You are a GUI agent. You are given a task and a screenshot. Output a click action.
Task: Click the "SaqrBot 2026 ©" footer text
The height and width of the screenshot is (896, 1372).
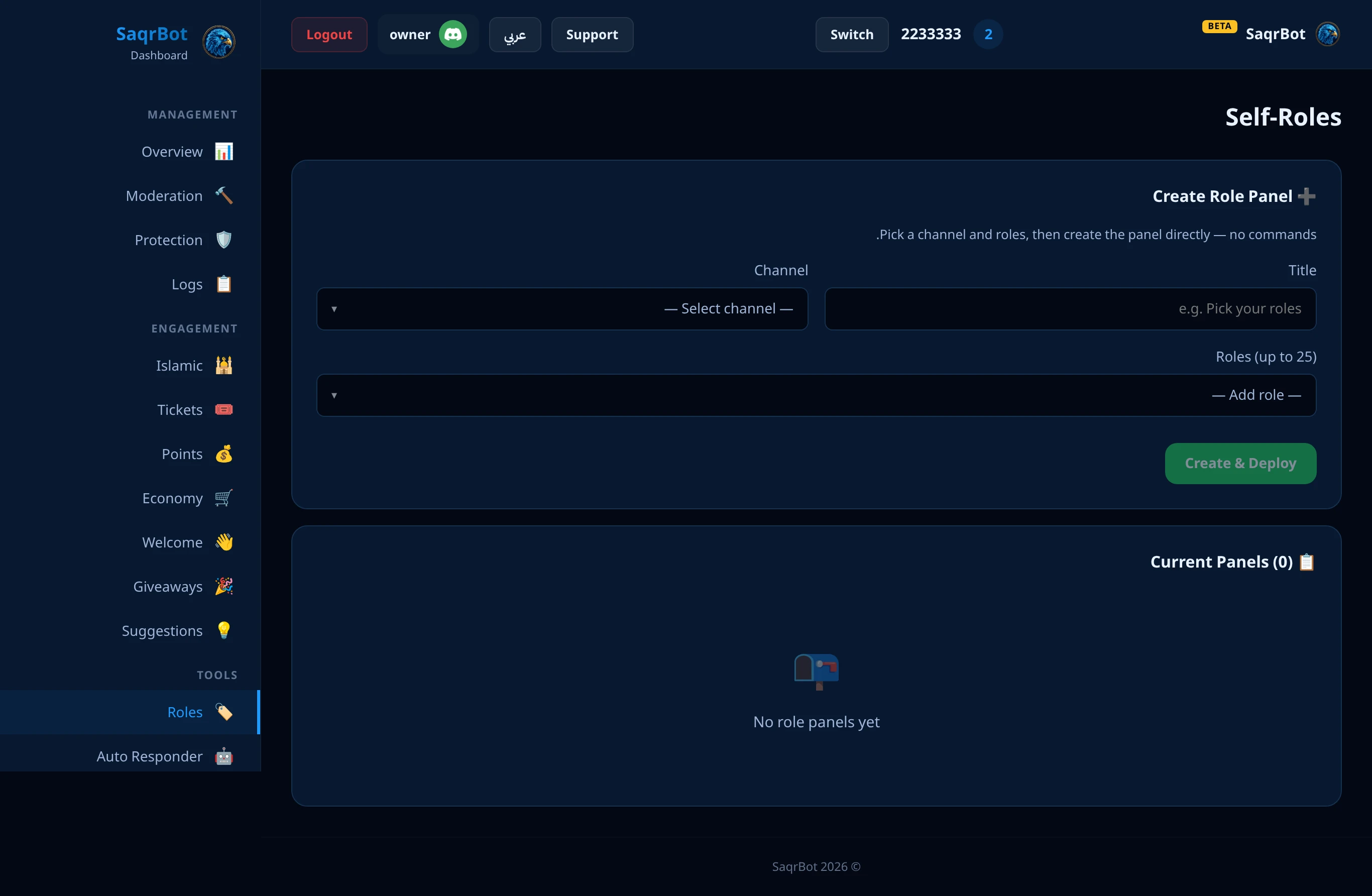point(816,866)
